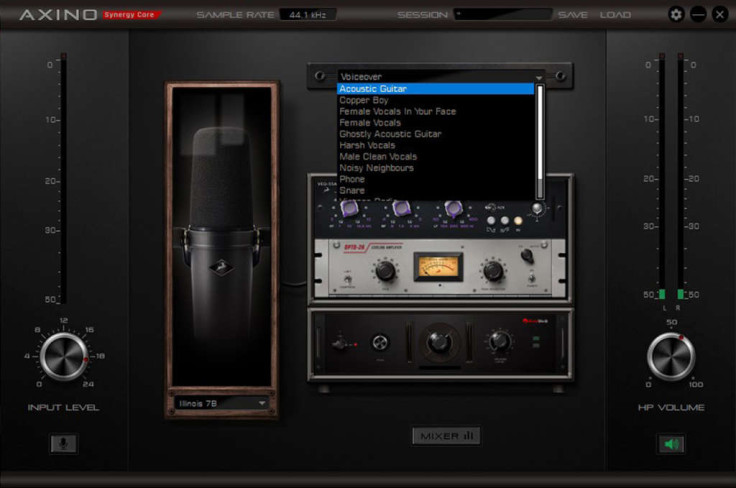Click SAVE to store the session
Viewport: 736px width, 488px height.
pos(573,15)
